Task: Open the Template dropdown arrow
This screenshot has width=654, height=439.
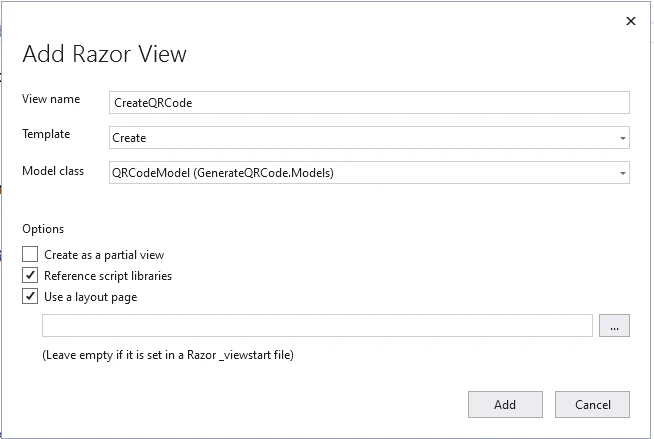Action: click(622, 138)
